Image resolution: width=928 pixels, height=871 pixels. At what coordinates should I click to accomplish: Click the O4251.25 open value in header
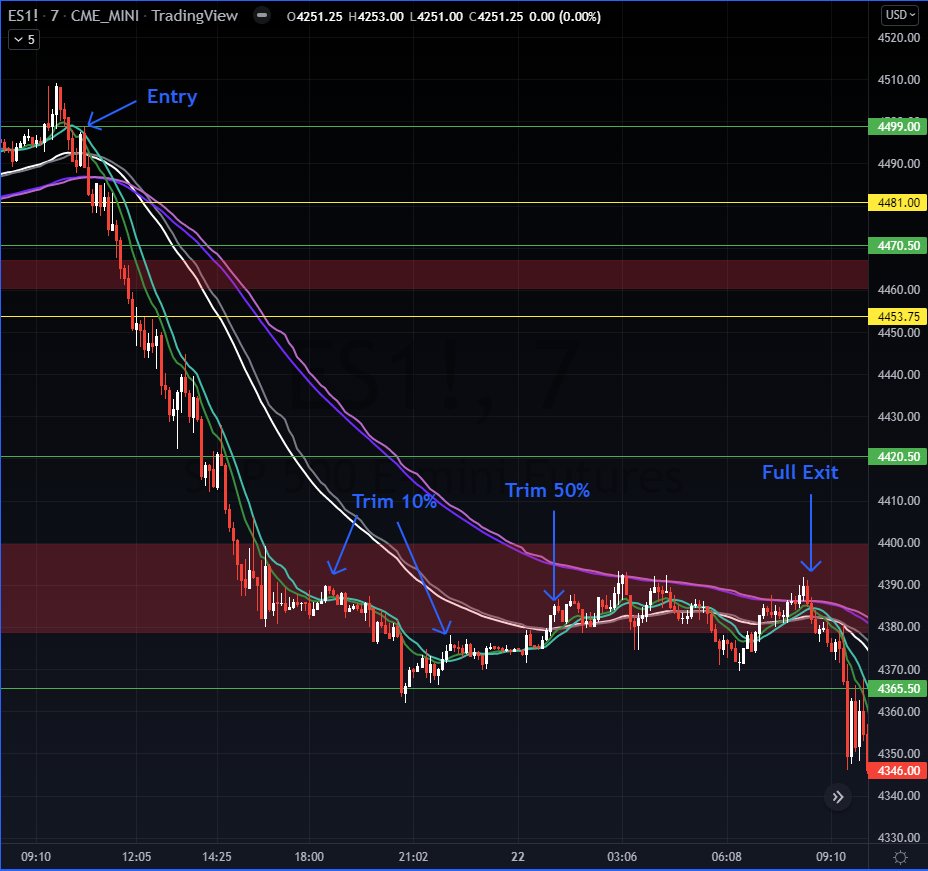tap(314, 16)
